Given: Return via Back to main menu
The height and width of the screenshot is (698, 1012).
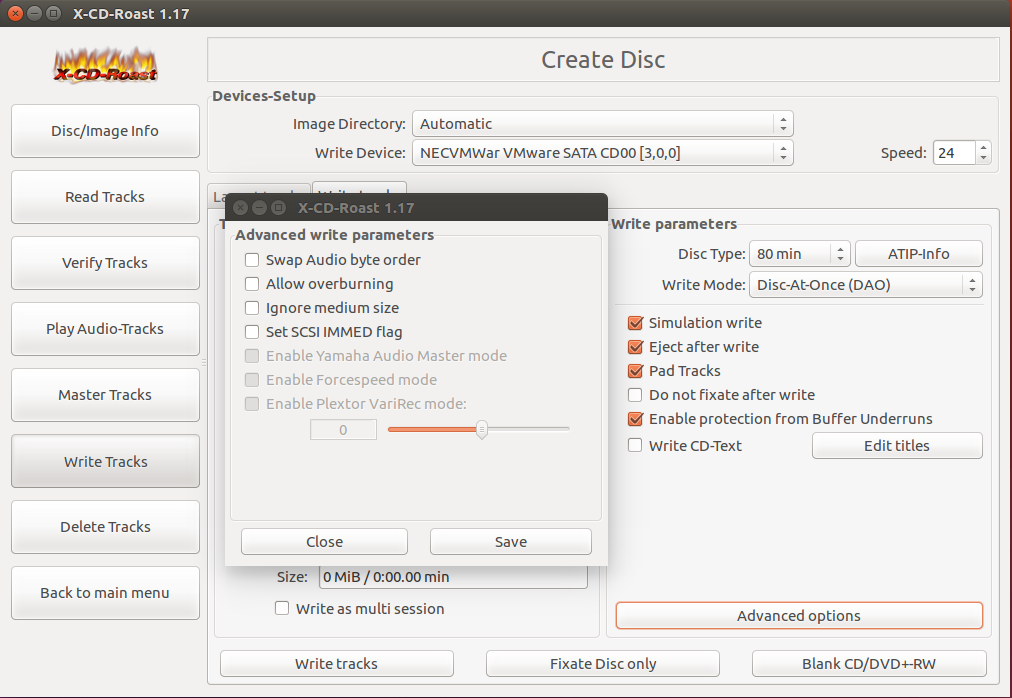Looking at the screenshot, I should click(105, 593).
